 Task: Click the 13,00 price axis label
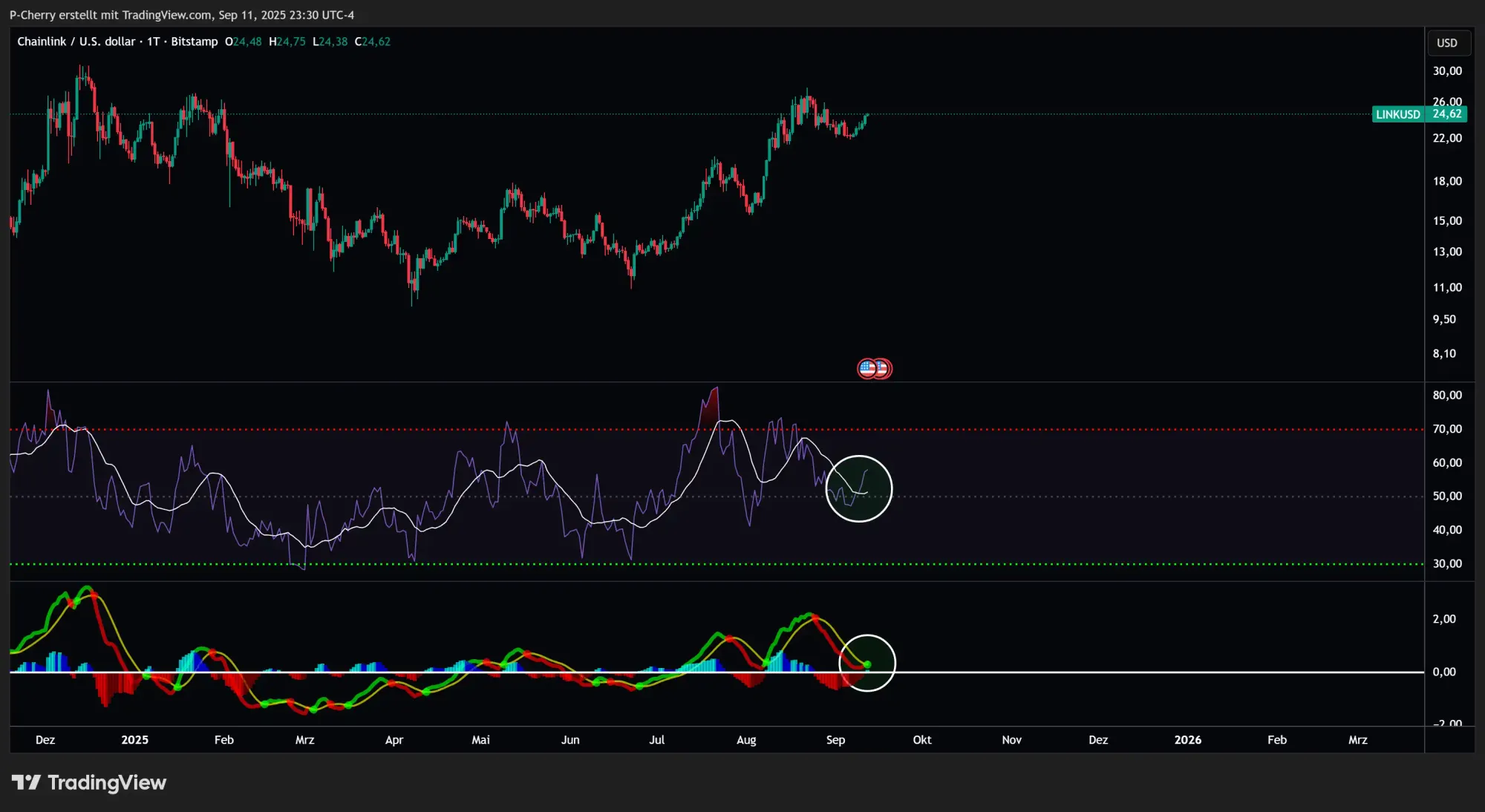tap(1447, 252)
